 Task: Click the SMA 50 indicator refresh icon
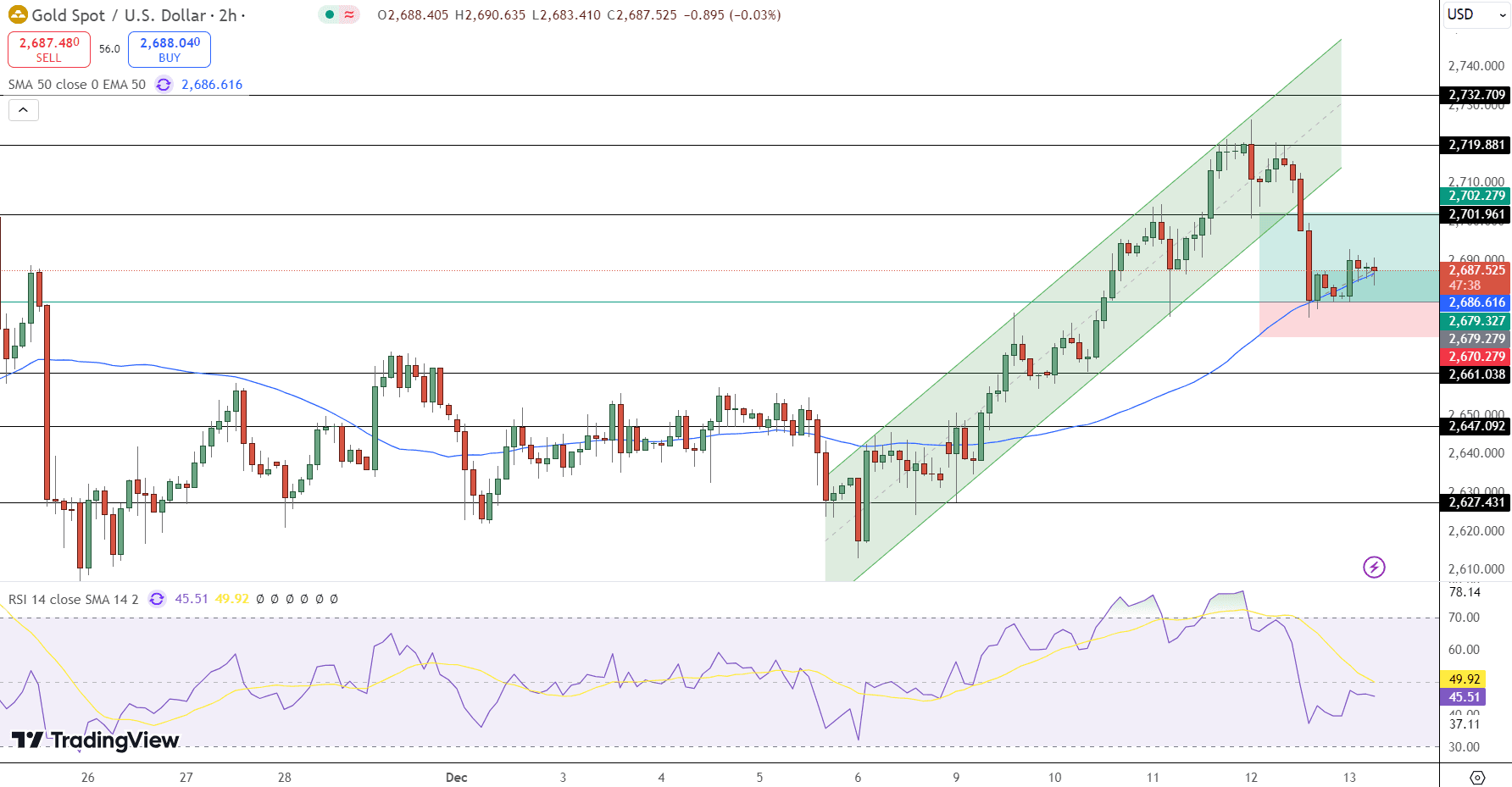coord(164,85)
